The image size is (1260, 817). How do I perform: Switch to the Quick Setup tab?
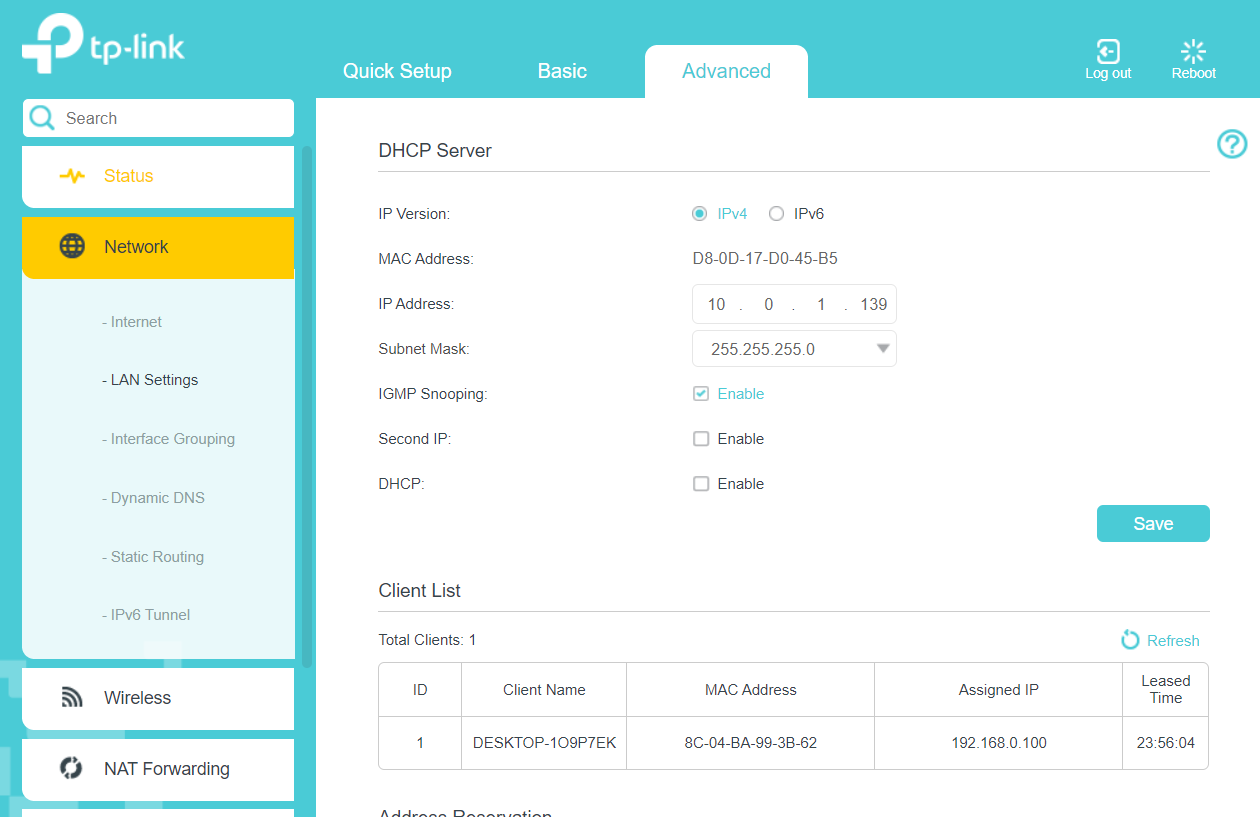pos(397,71)
